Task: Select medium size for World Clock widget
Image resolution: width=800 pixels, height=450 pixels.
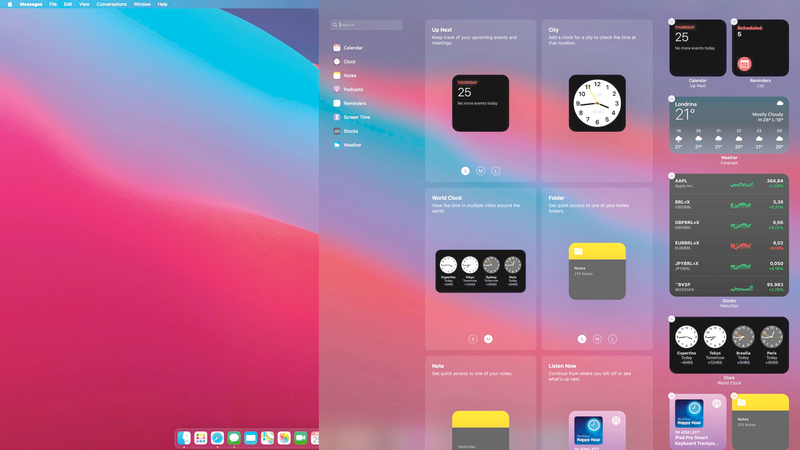Action: 488,339
